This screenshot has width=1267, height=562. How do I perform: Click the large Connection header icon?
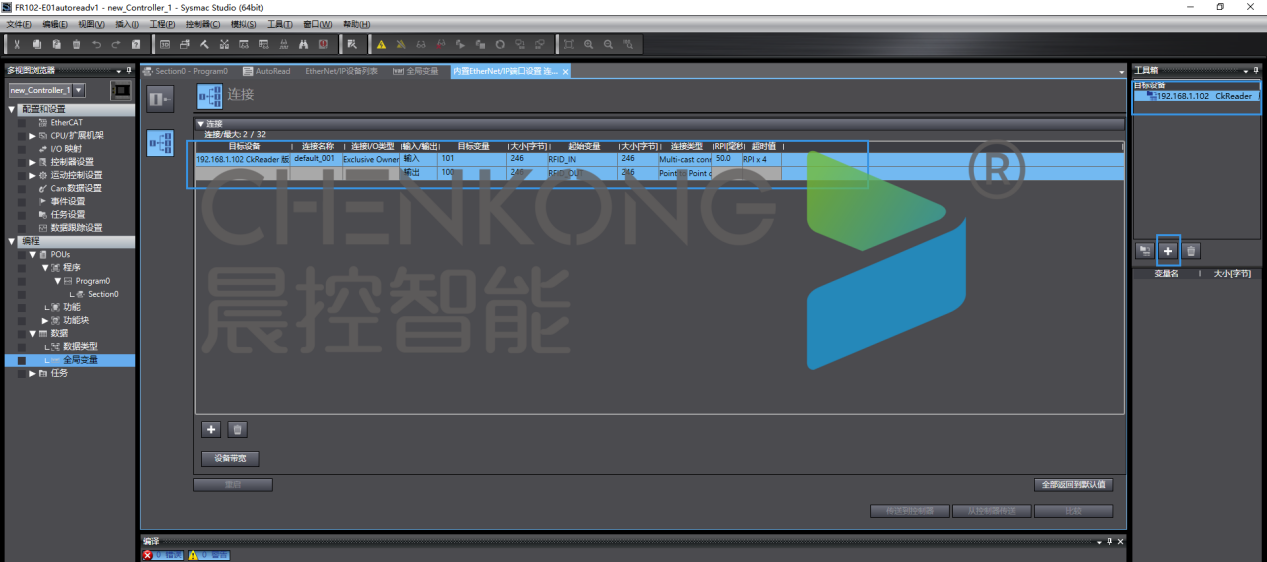(209, 95)
